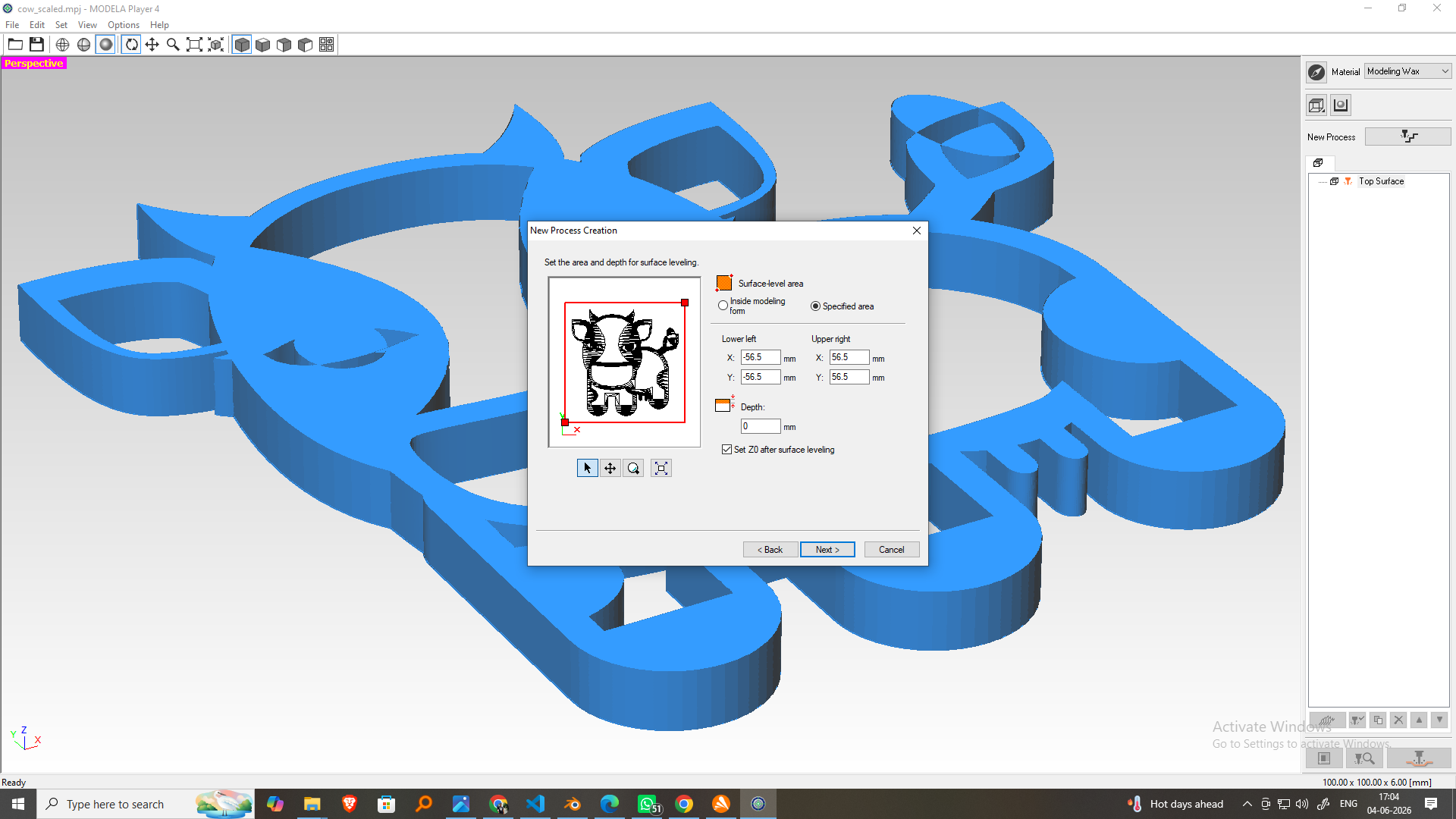Screen dimensions: 1456x819
Task: Click the Back button
Action: click(x=770, y=550)
